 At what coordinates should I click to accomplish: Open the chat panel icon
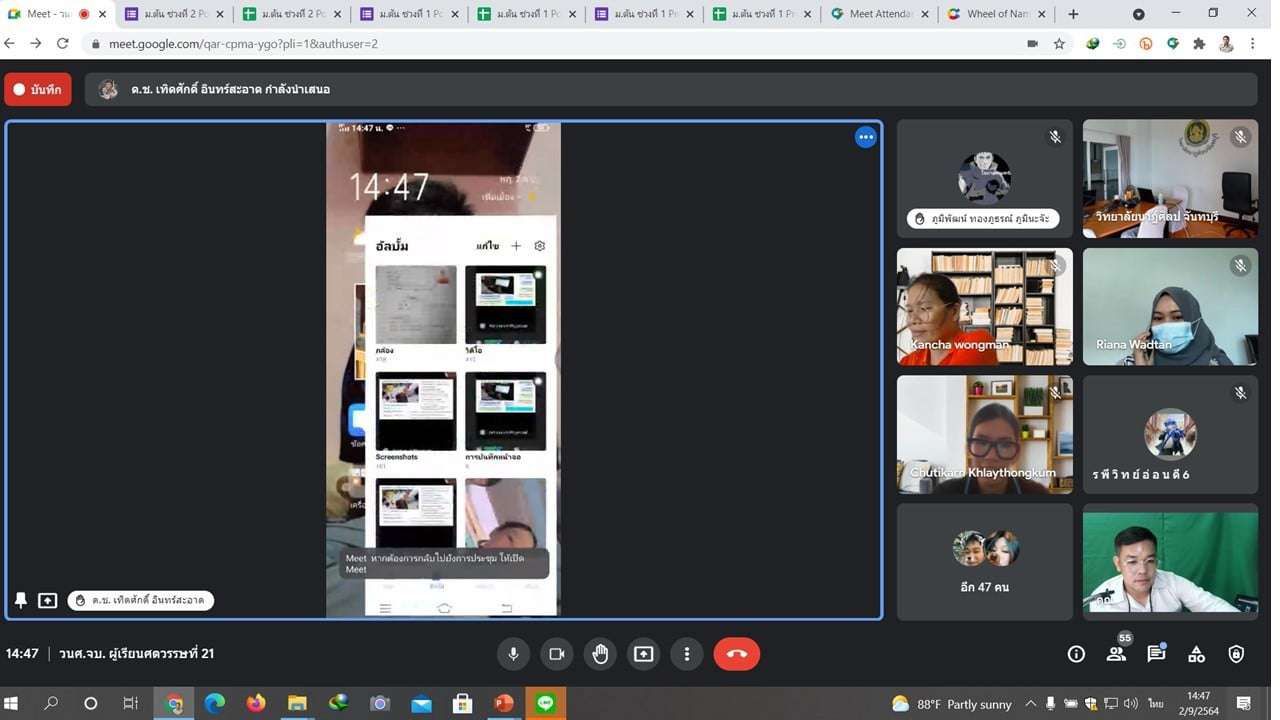point(1156,654)
